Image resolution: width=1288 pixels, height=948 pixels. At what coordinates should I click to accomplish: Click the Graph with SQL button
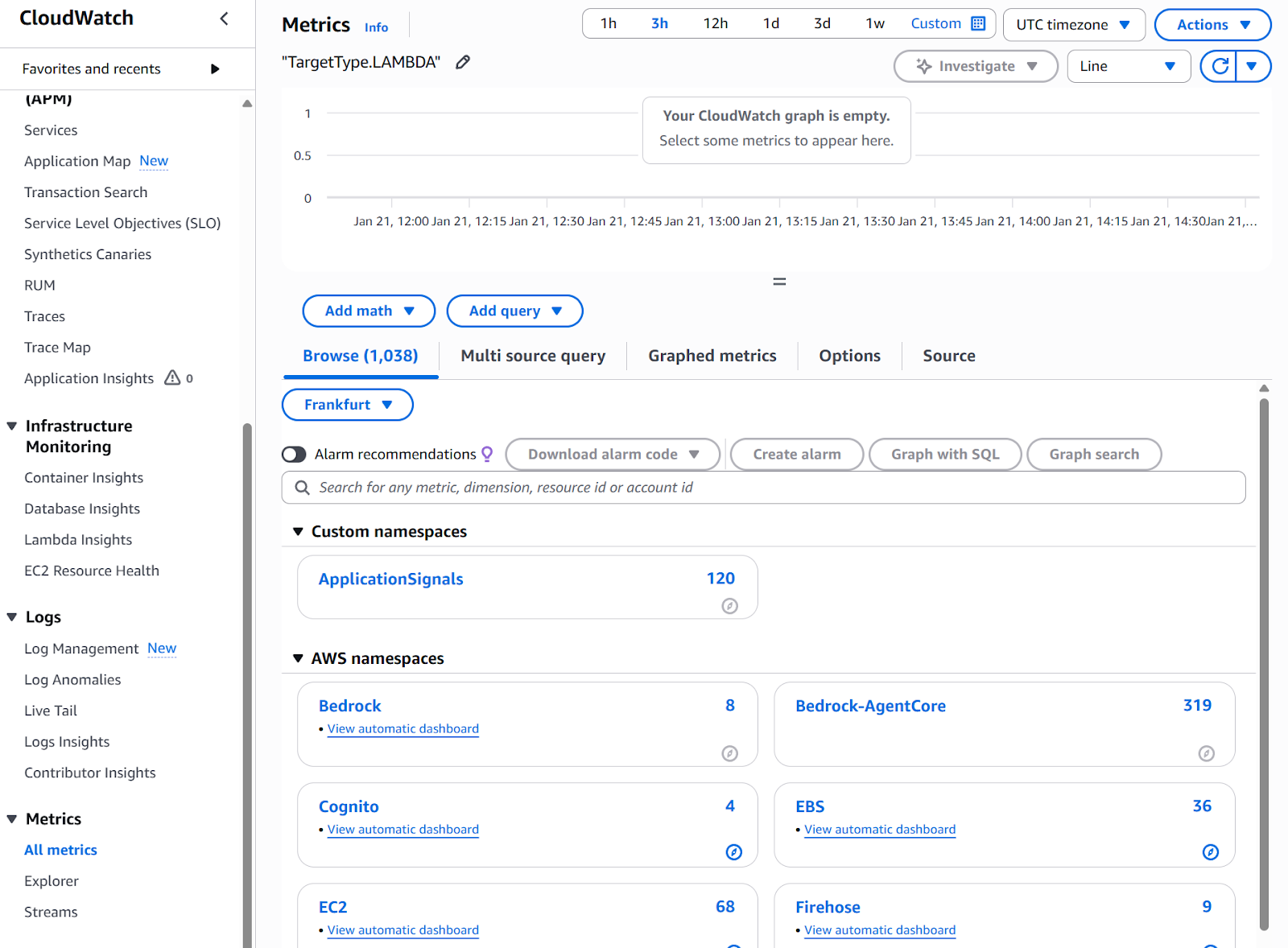[944, 455]
